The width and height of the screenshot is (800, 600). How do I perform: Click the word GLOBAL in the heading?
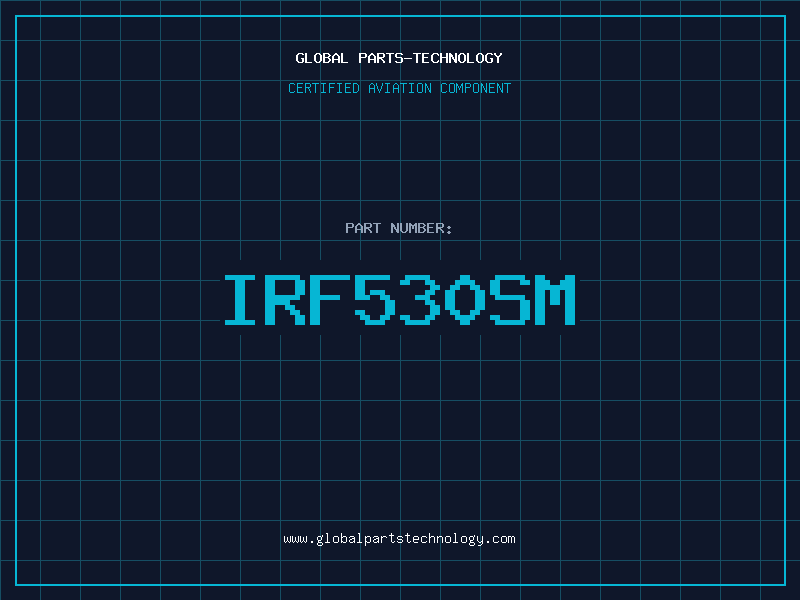322,58
